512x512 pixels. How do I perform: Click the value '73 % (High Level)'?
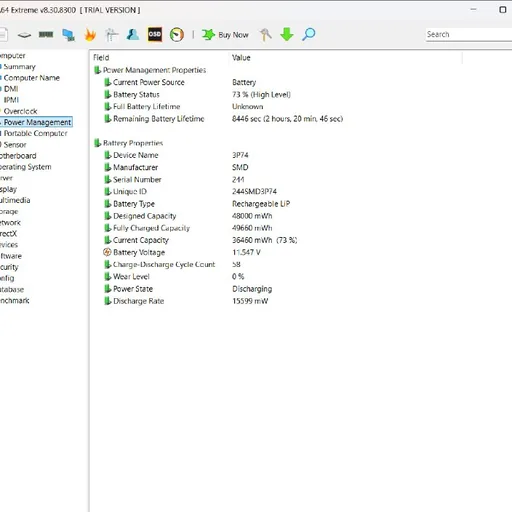pyautogui.click(x=261, y=95)
